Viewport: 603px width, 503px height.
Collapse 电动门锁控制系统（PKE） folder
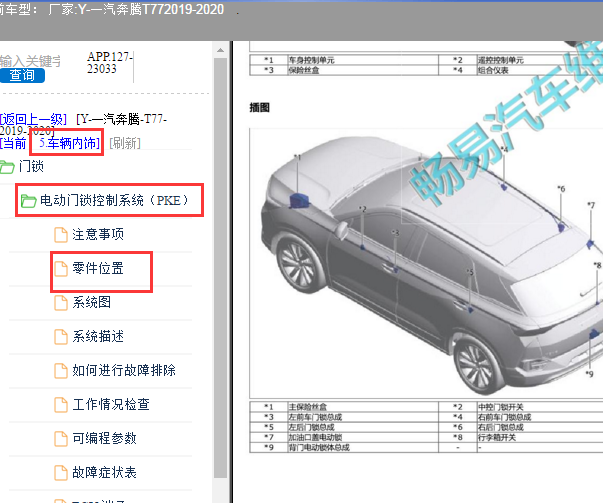tap(114, 200)
